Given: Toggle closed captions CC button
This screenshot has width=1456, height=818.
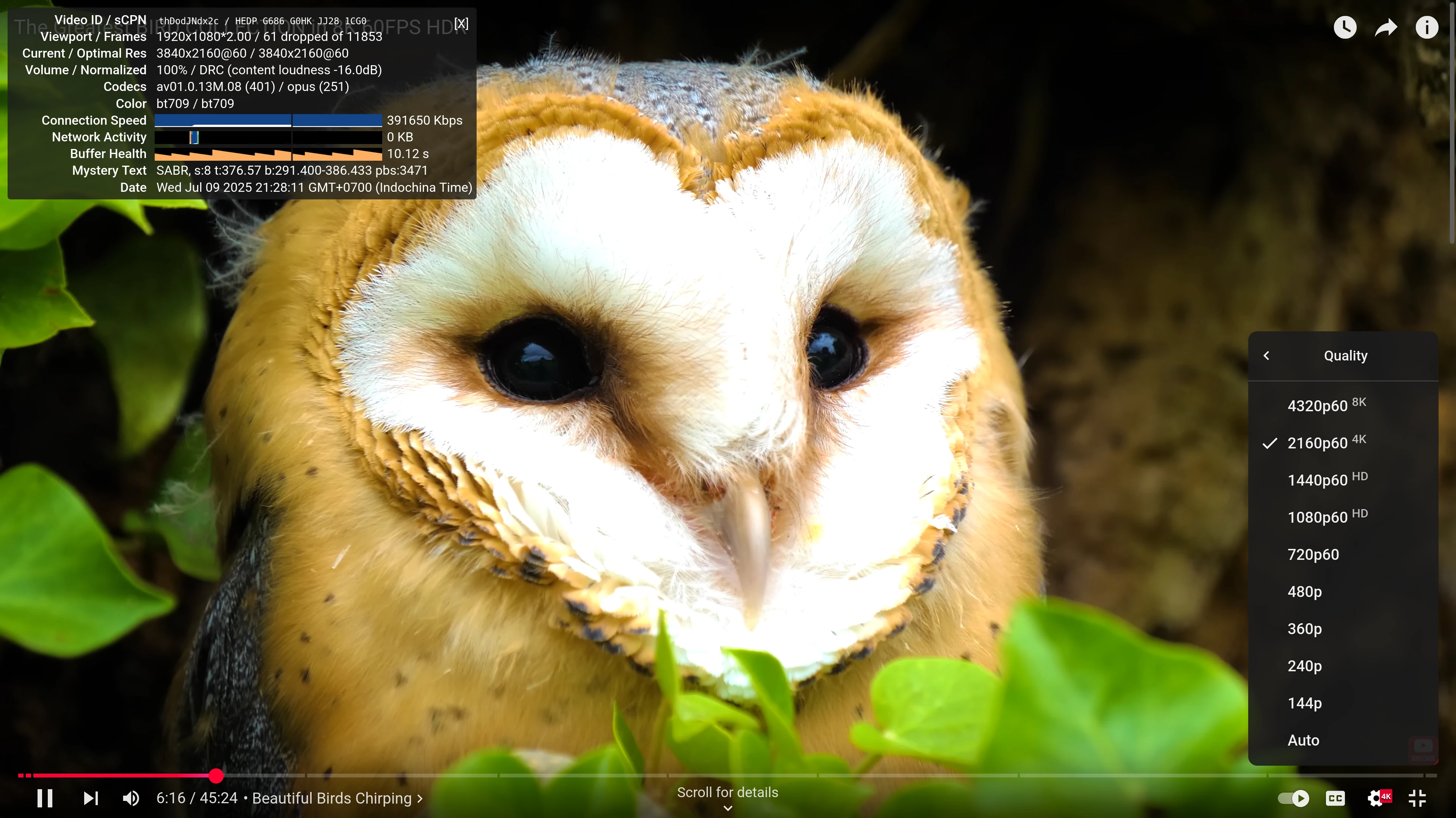Looking at the screenshot, I should (x=1335, y=798).
